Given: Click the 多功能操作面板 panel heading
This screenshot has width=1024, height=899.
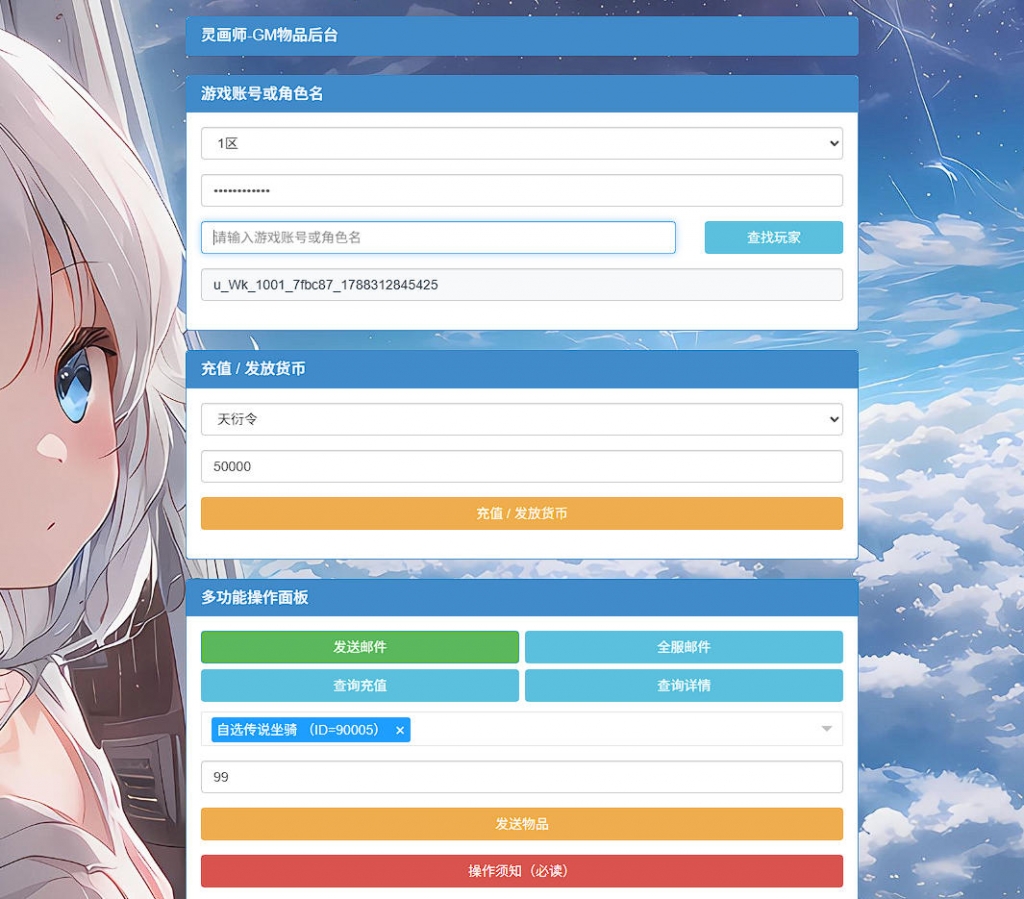Looking at the screenshot, I should (521, 597).
